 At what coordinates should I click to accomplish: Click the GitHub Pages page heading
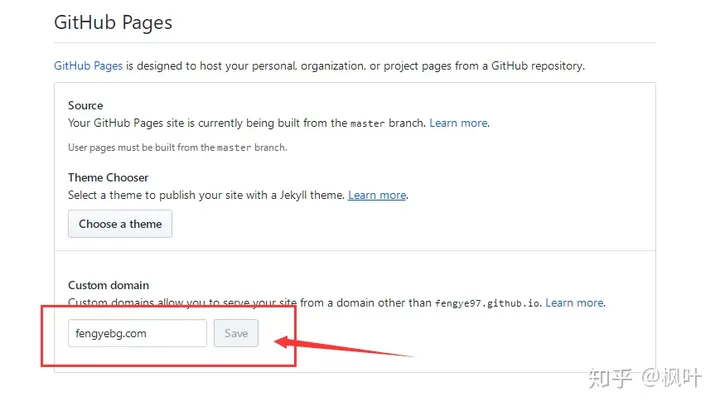(113, 23)
